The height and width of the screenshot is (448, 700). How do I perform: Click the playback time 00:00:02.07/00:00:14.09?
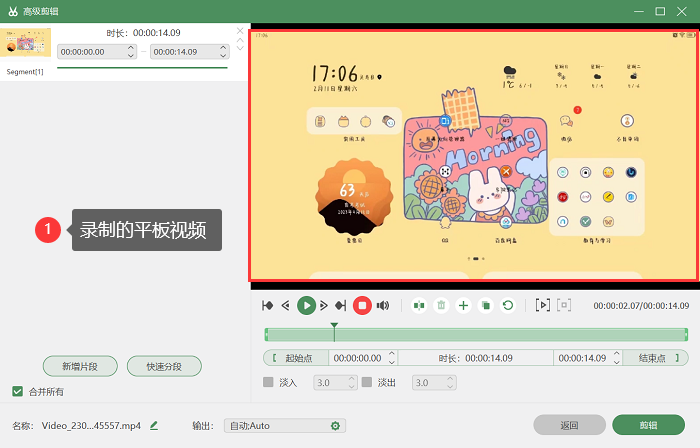641,306
